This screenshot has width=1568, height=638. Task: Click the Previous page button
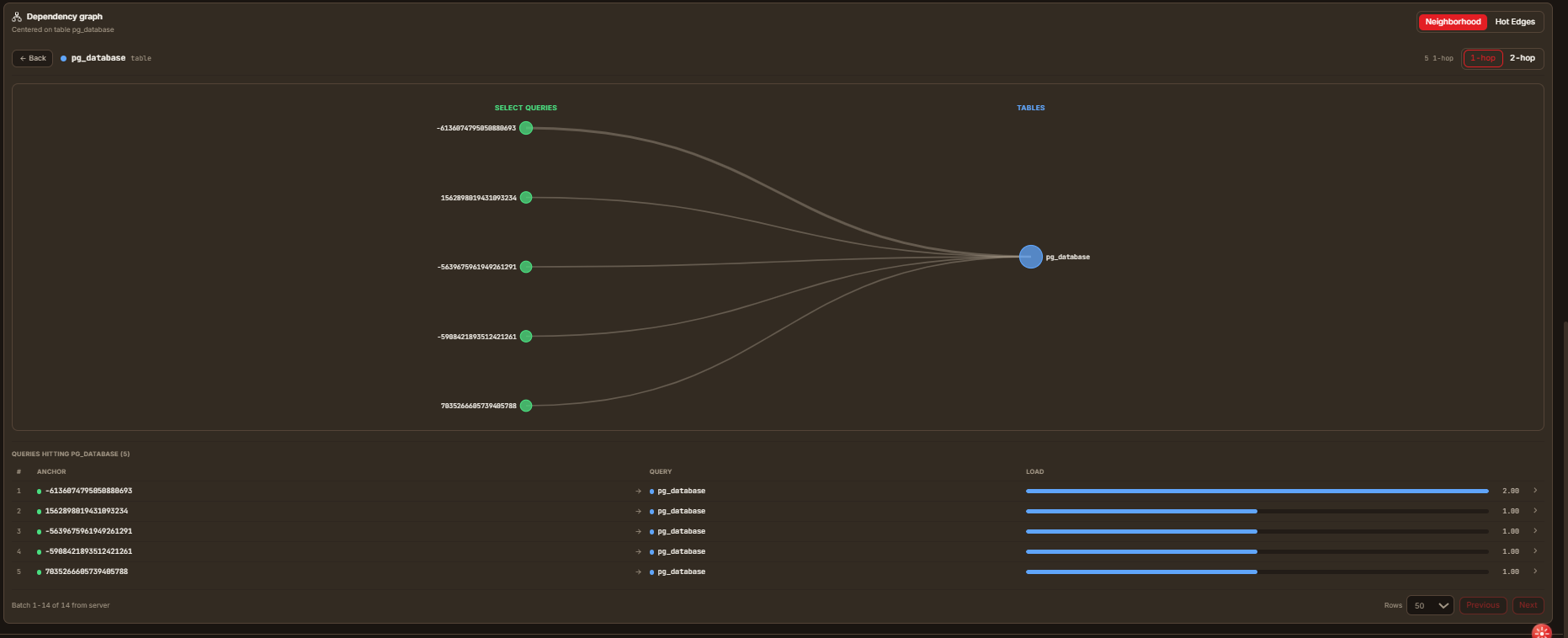[x=1483, y=605]
